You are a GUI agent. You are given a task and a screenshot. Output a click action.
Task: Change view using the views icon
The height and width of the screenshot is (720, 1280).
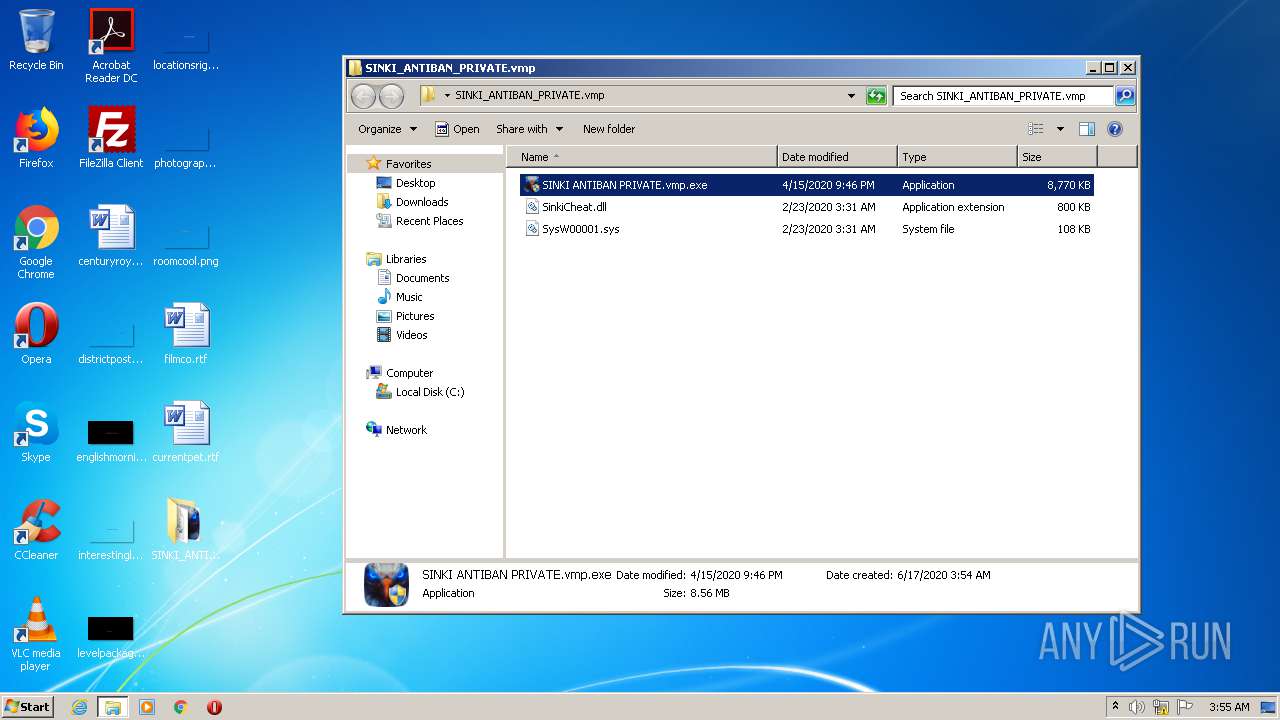tap(1036, 129)
